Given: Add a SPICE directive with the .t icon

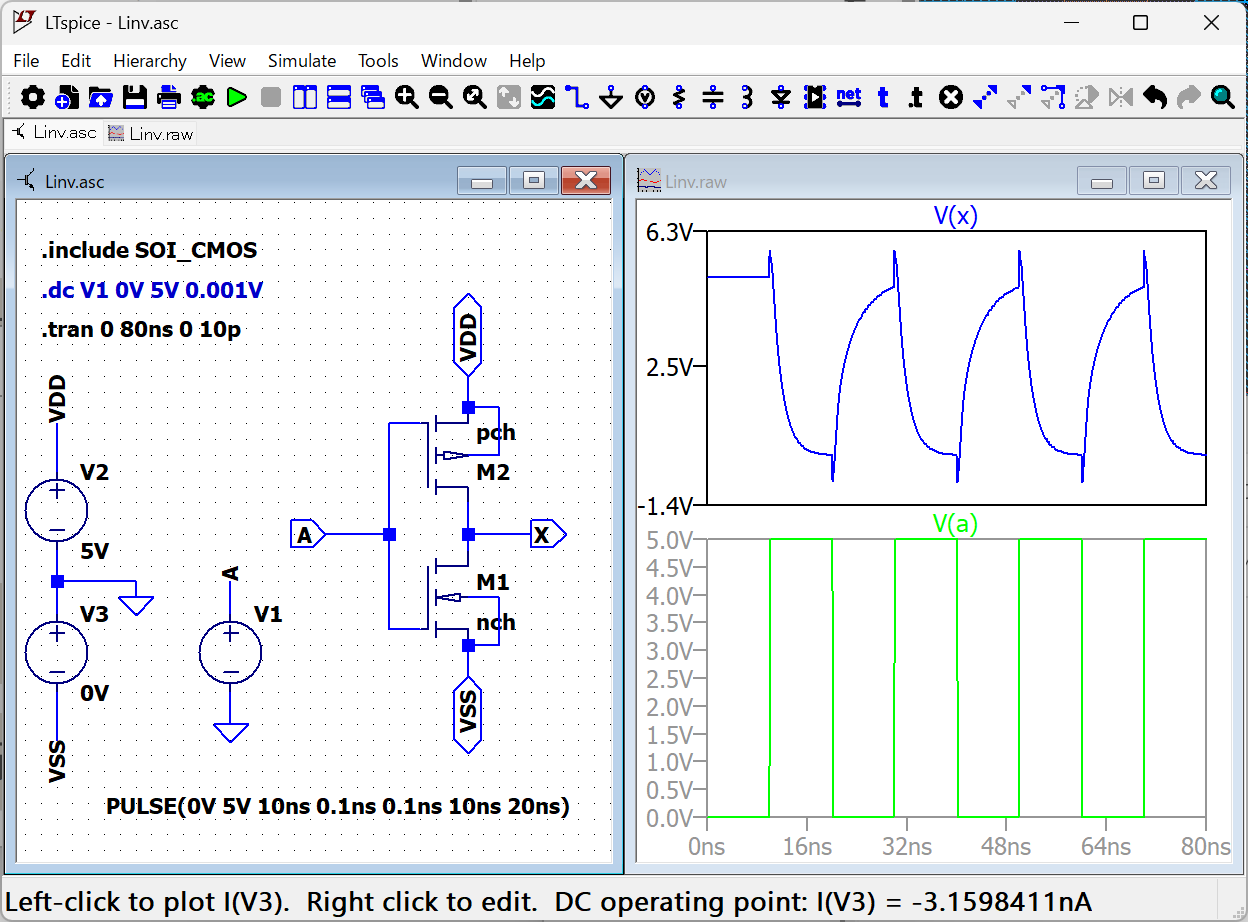Looking at the screenshot, I should point(915,97).
